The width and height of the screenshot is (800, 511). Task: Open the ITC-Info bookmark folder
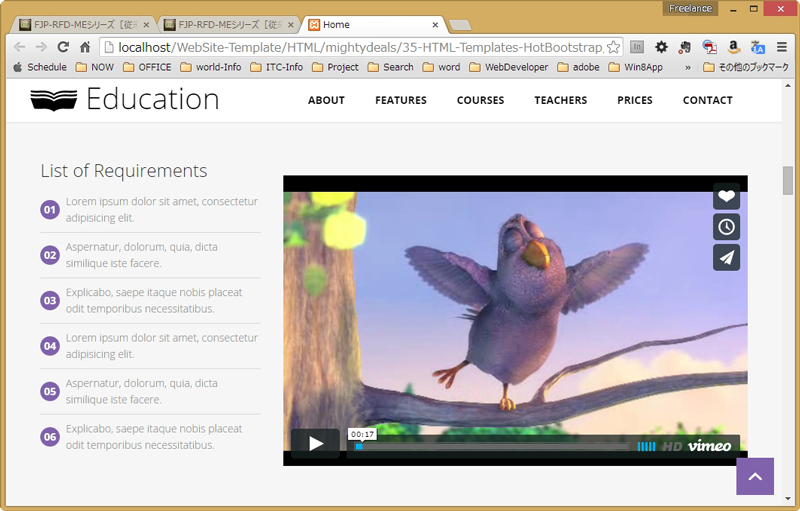(x=277, y=67)
